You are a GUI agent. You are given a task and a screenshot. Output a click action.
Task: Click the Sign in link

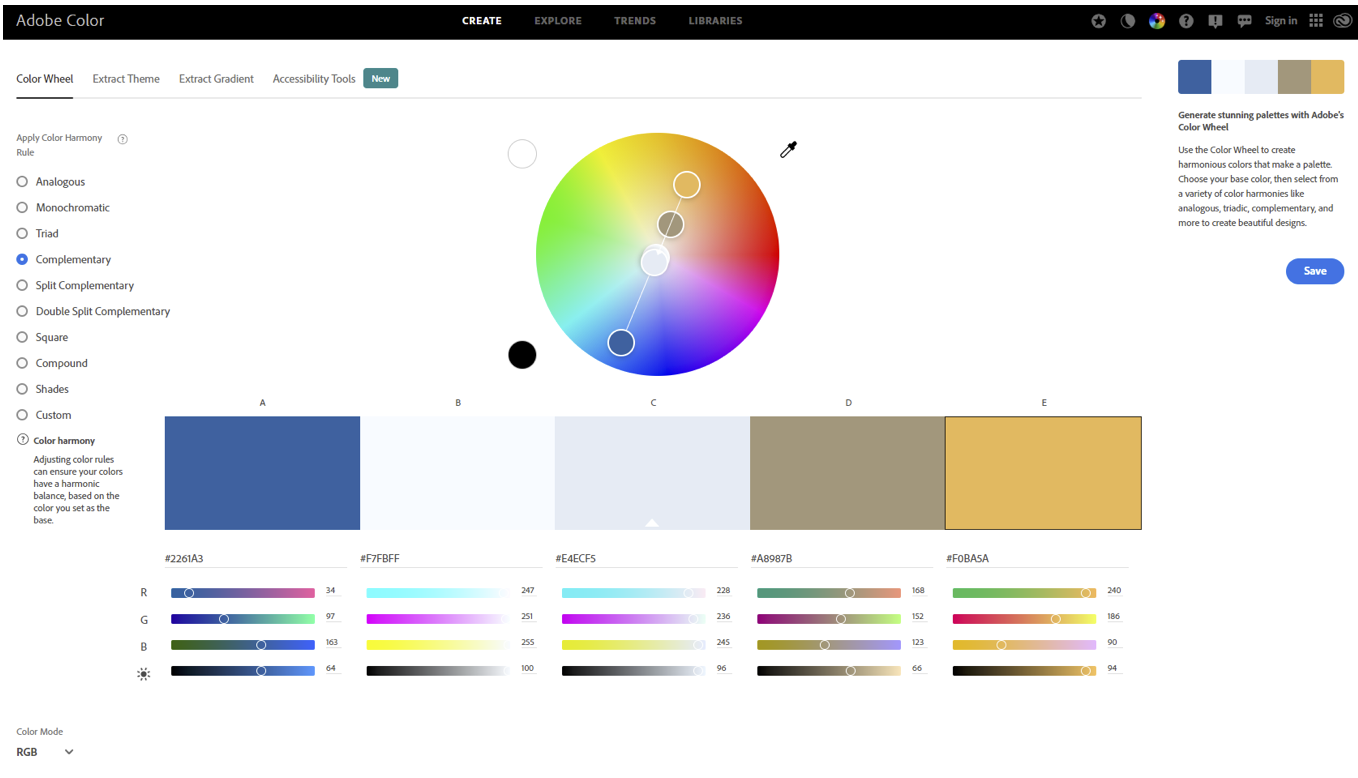1281,21
